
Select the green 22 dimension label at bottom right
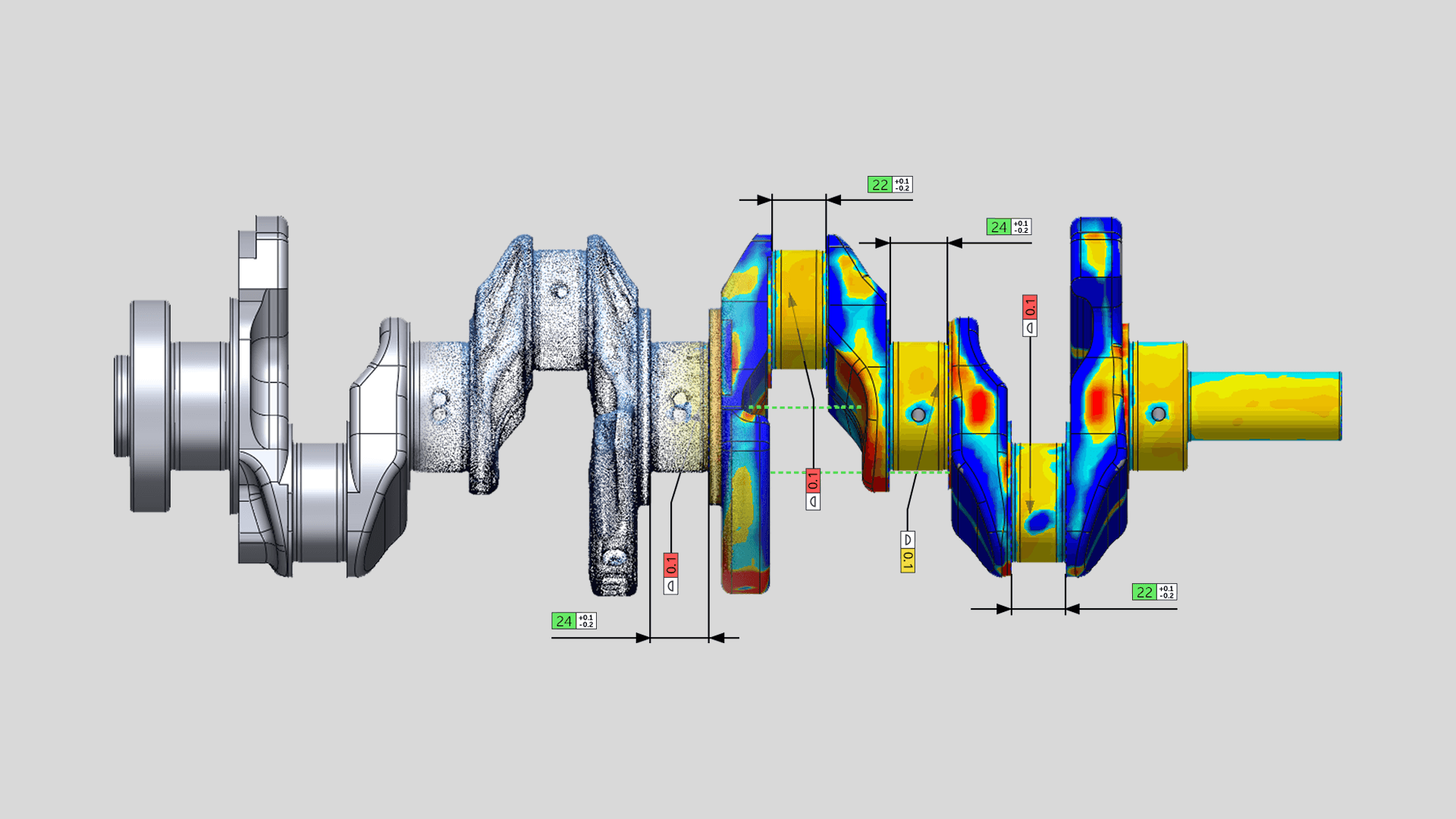tap(1145, 591)
